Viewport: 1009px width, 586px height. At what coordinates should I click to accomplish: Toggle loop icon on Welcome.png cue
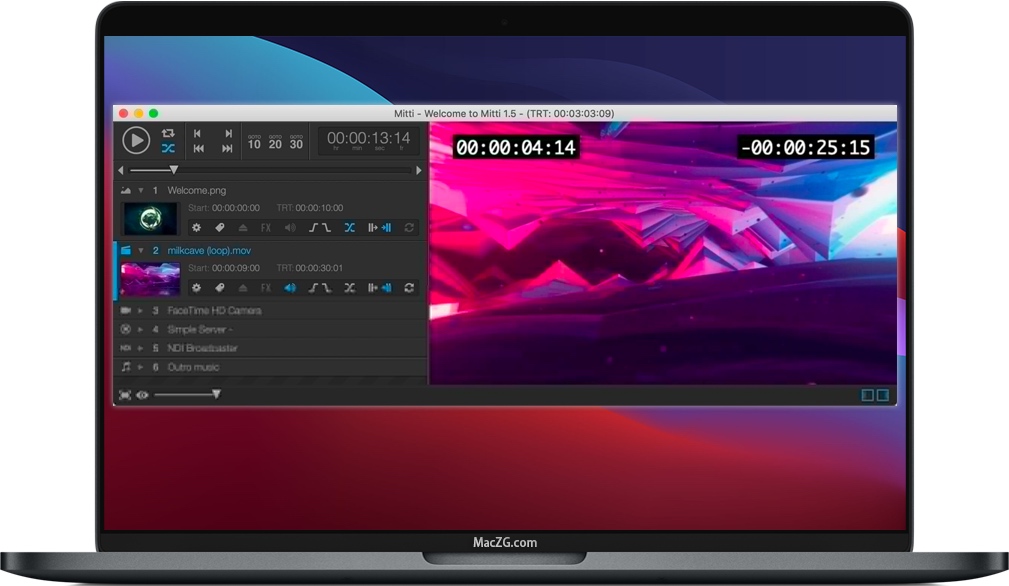pyautogui.click(x=409, y=228)
